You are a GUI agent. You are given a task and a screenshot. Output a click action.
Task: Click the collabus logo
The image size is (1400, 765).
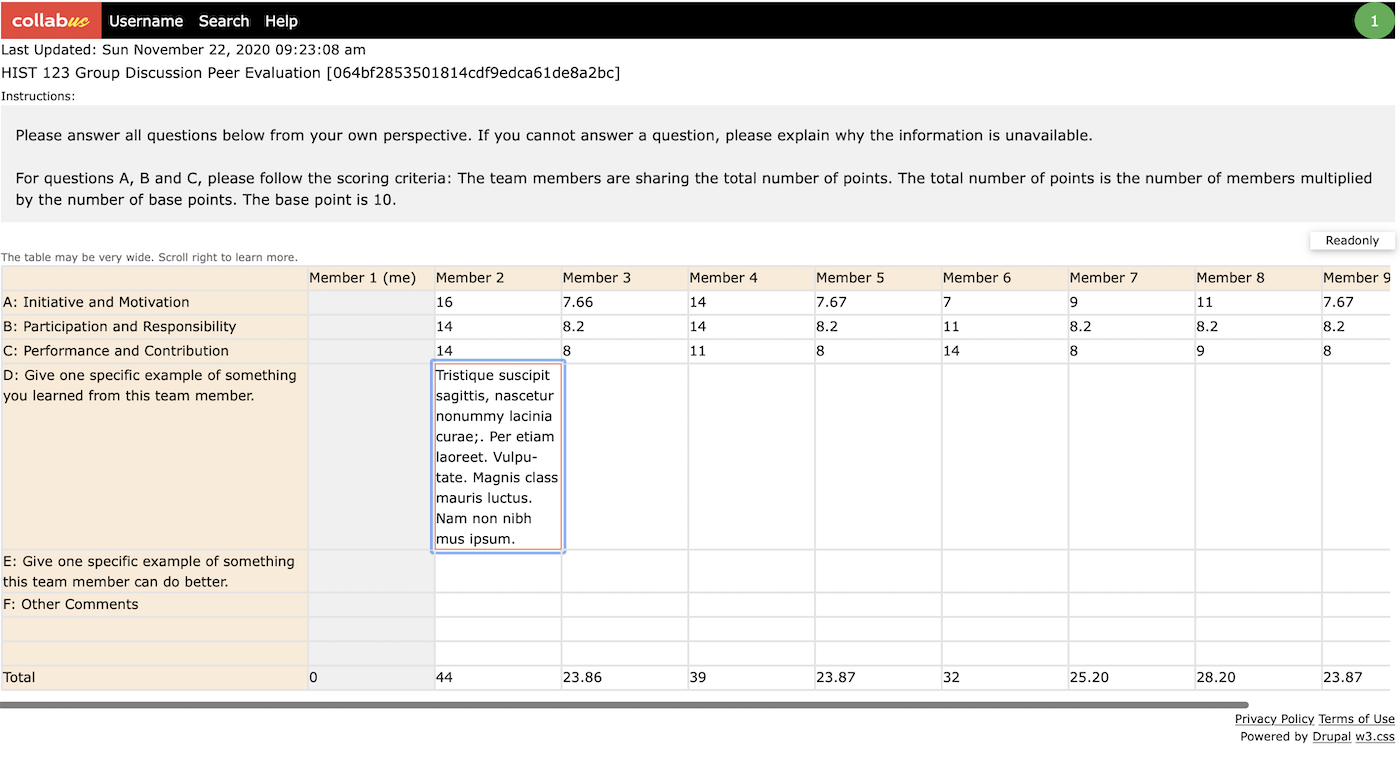[51, 20]
